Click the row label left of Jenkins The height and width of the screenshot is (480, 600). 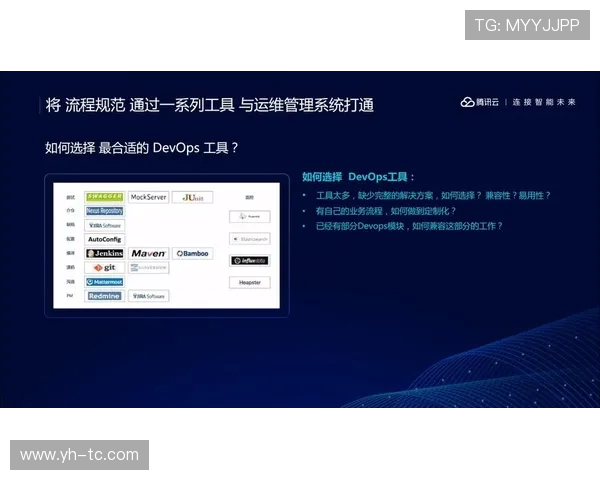(x=70, y=253)
